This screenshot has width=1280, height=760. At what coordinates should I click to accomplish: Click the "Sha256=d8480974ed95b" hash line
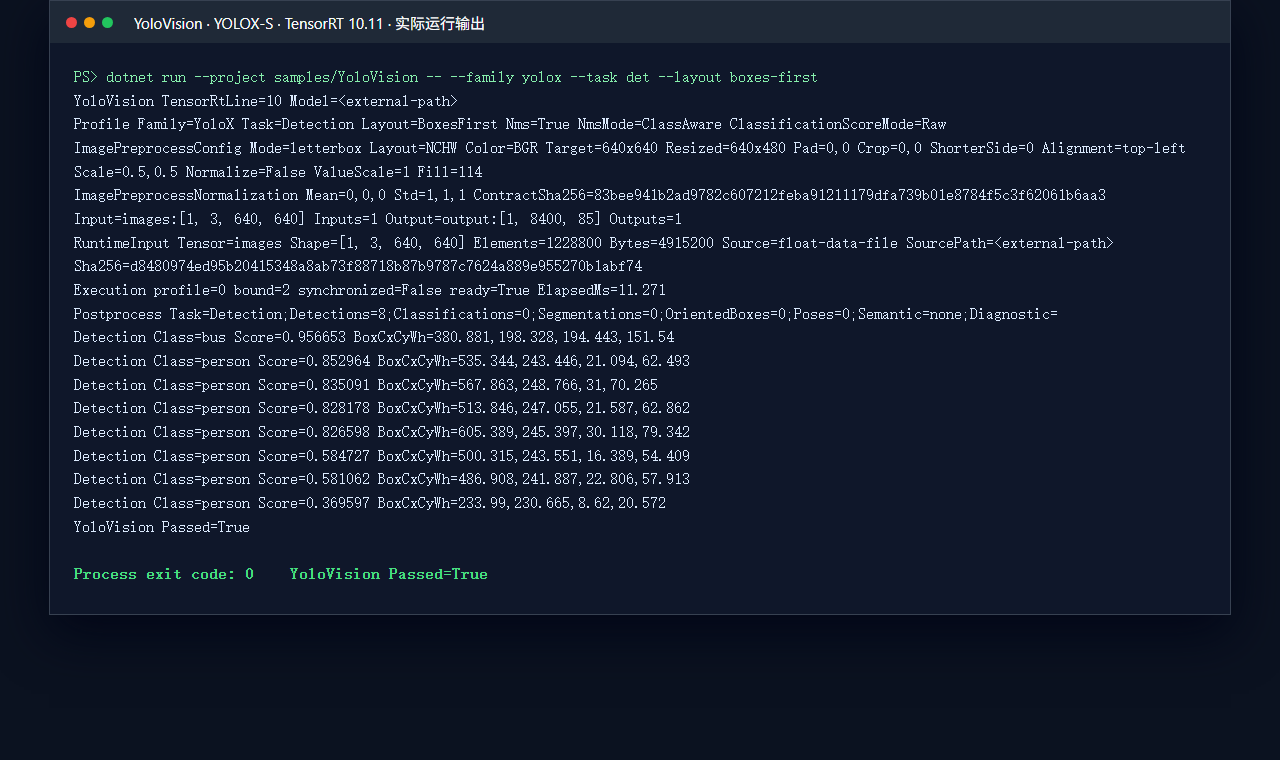pos(358,266)
